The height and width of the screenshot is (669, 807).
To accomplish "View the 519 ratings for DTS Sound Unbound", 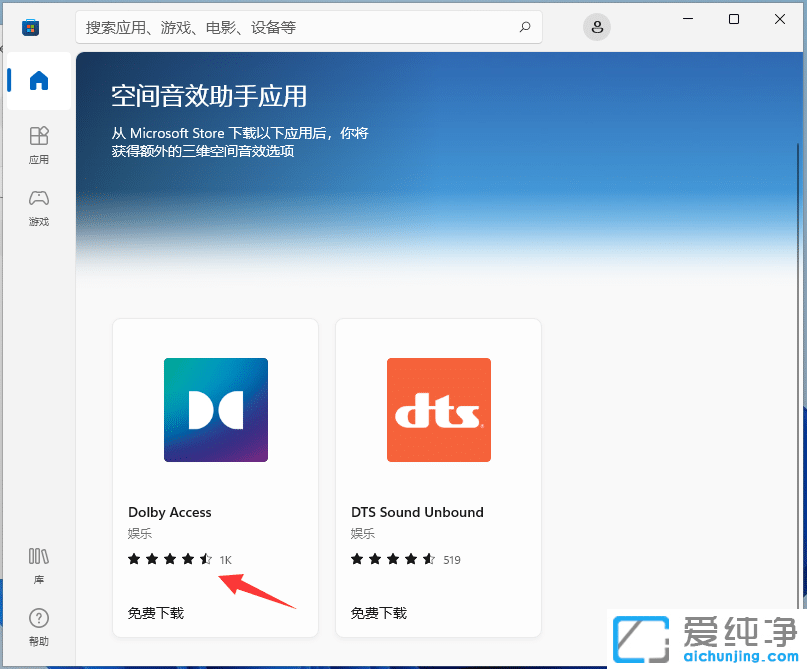I will [x=451, y=559].
